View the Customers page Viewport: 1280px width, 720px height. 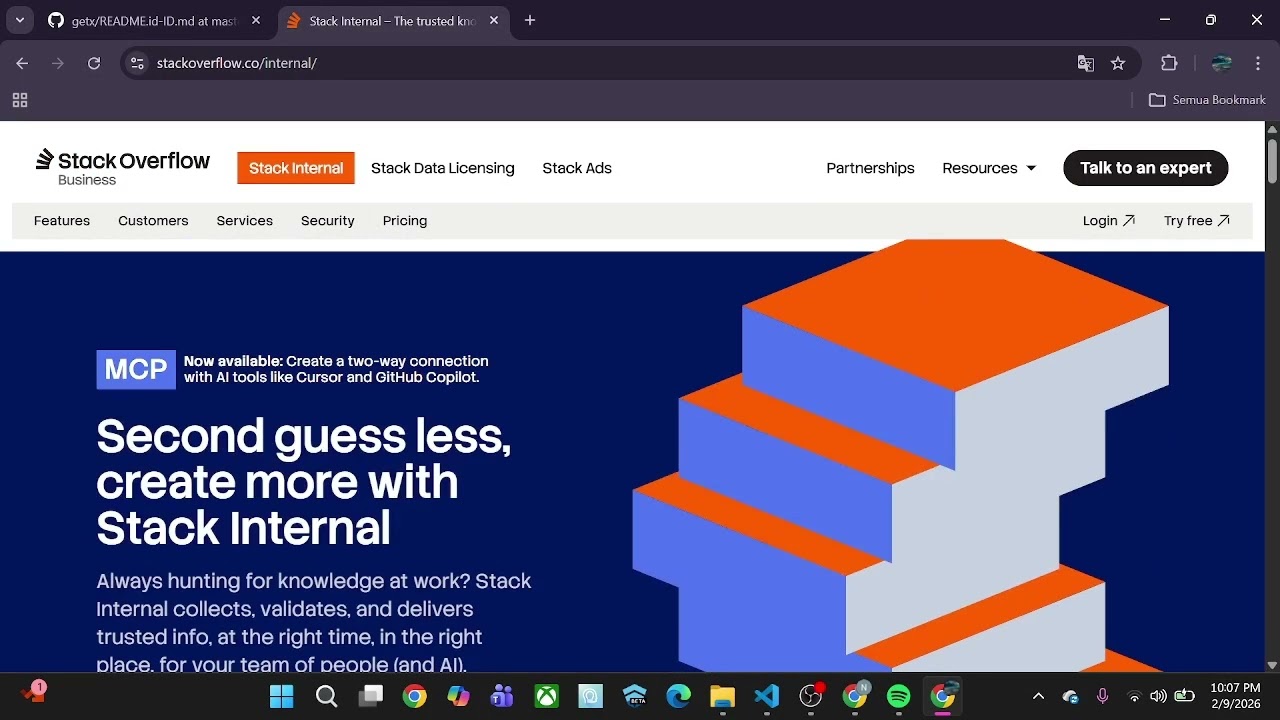(153, 221)
